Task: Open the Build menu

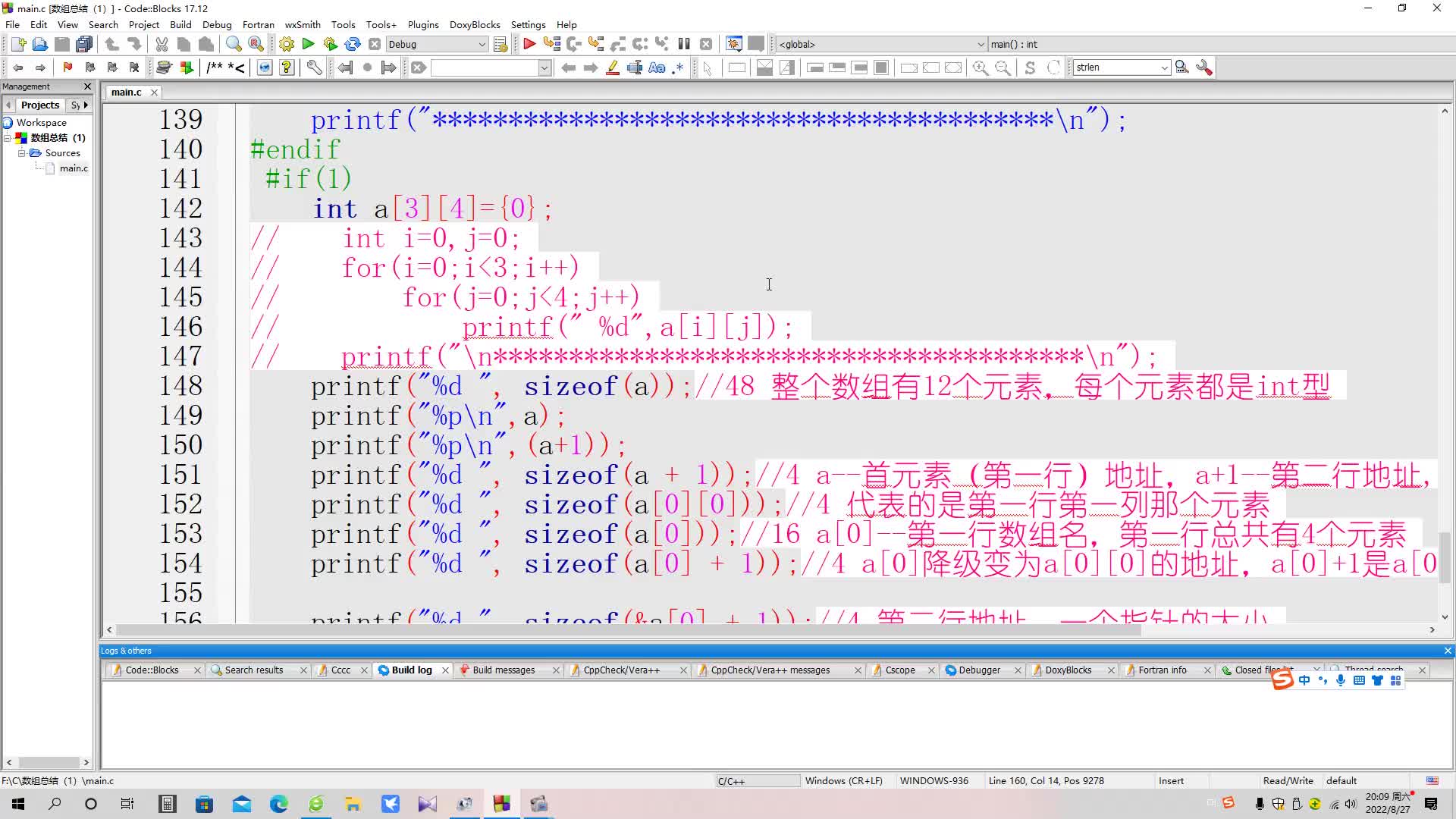Action: pos(180,24)
